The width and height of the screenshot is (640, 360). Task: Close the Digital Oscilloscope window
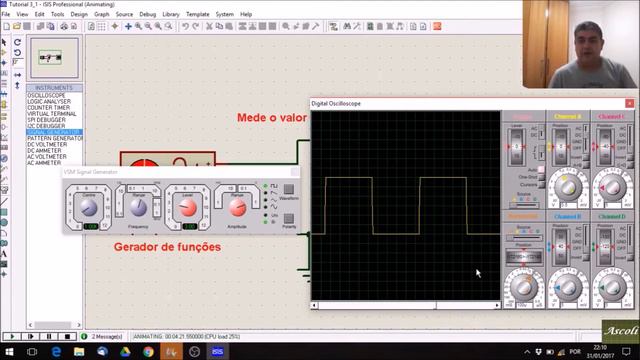pos(630,104)
